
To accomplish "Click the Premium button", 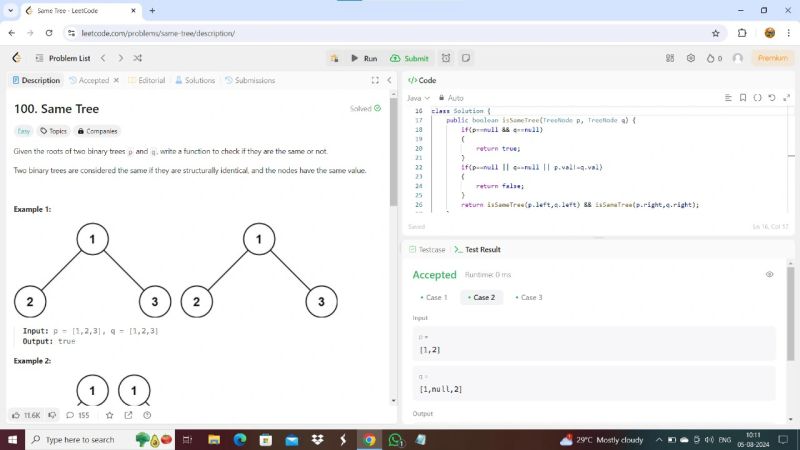I will [x=772, y=58].
